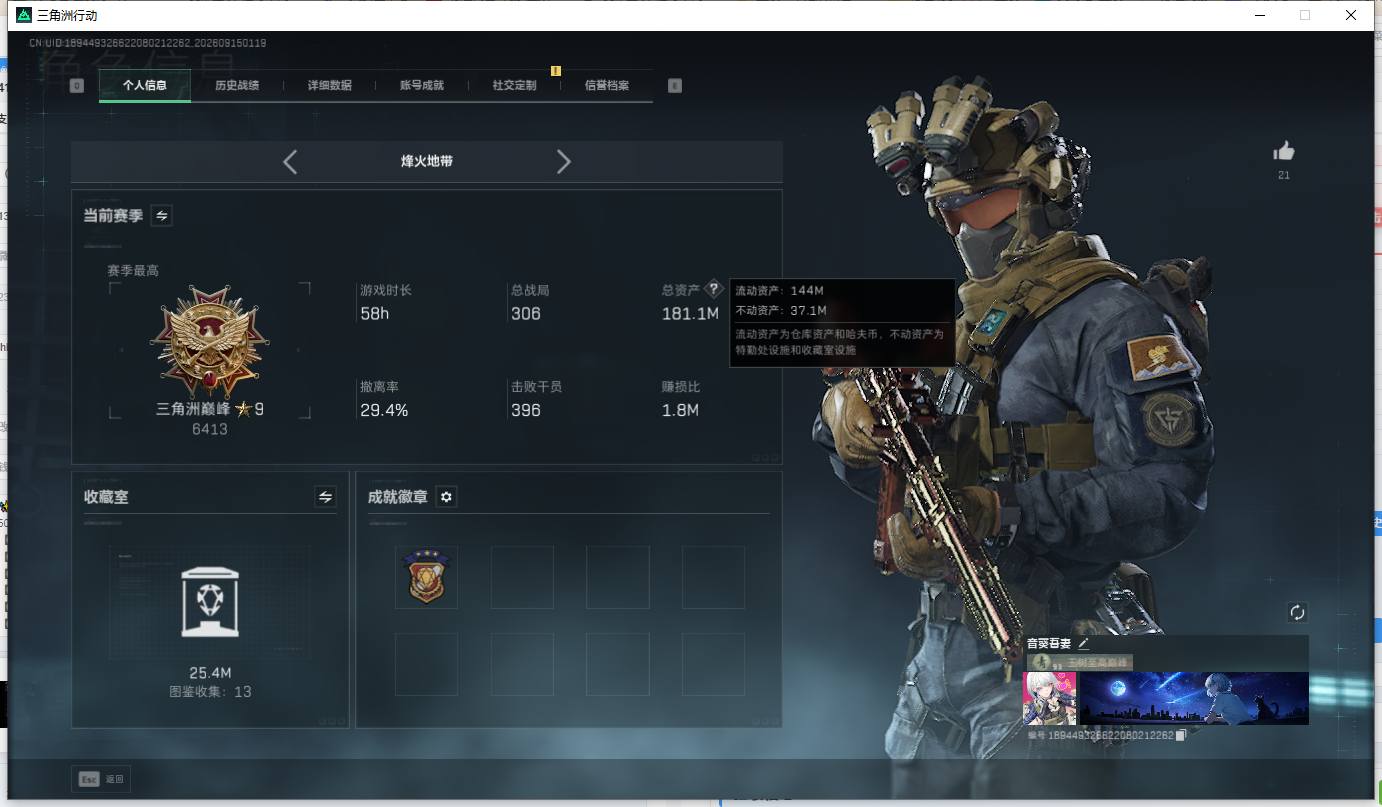
Task: Click the 成就徽章 panel heading
Action: [x=397, y=497]
